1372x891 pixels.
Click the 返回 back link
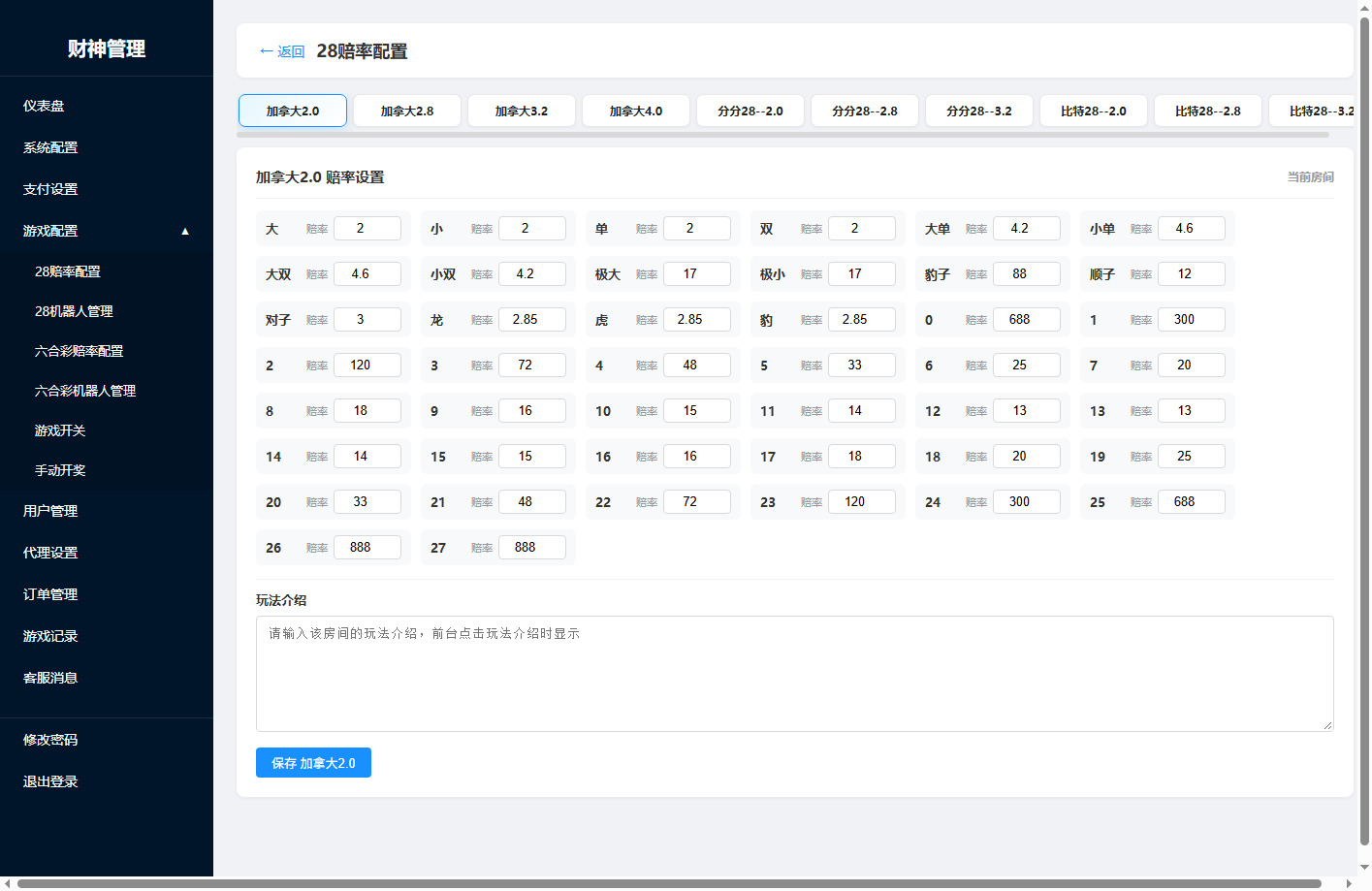click(282, 51)
